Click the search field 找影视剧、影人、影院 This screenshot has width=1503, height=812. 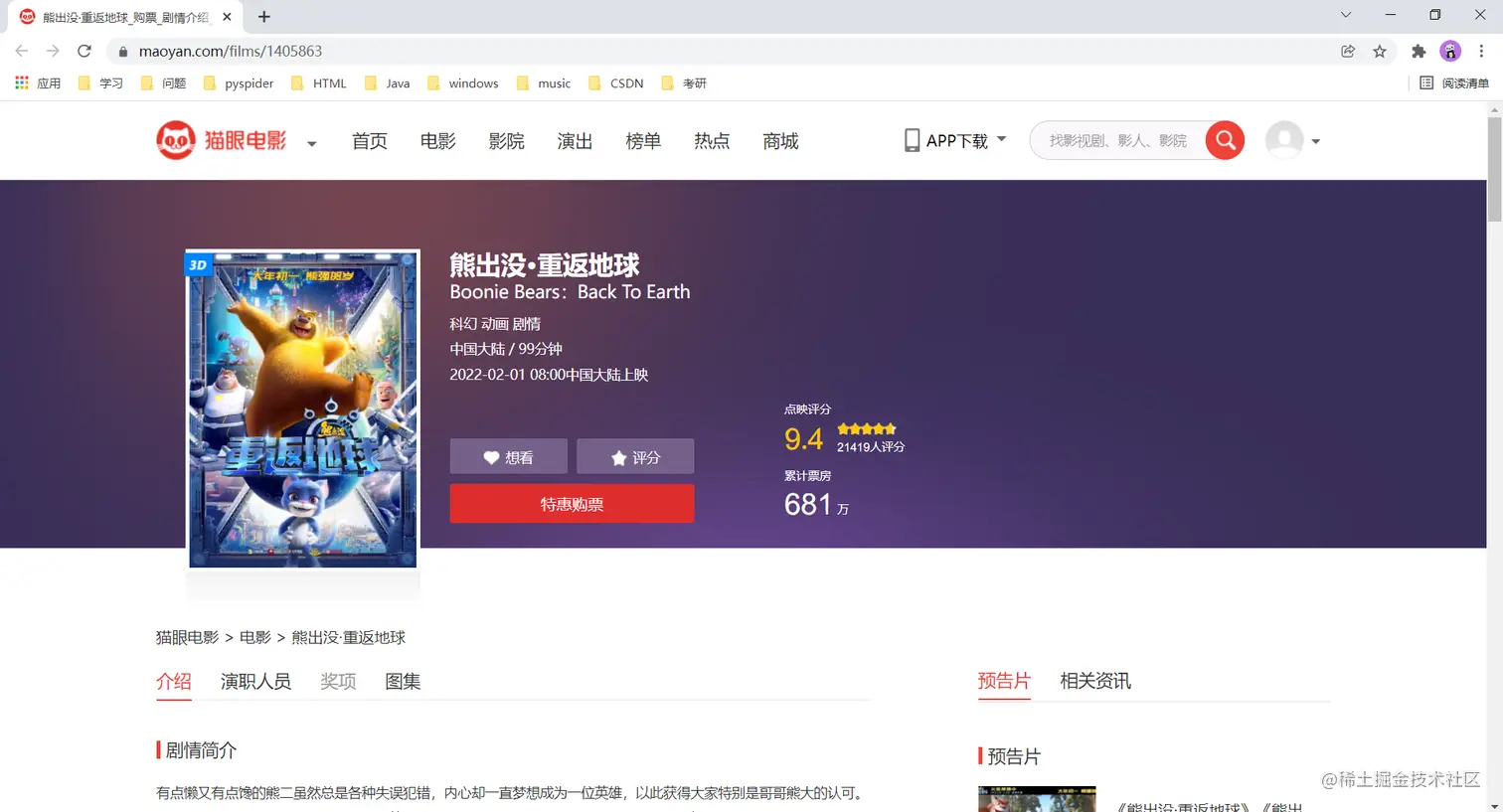click(x=1118, y=140)
